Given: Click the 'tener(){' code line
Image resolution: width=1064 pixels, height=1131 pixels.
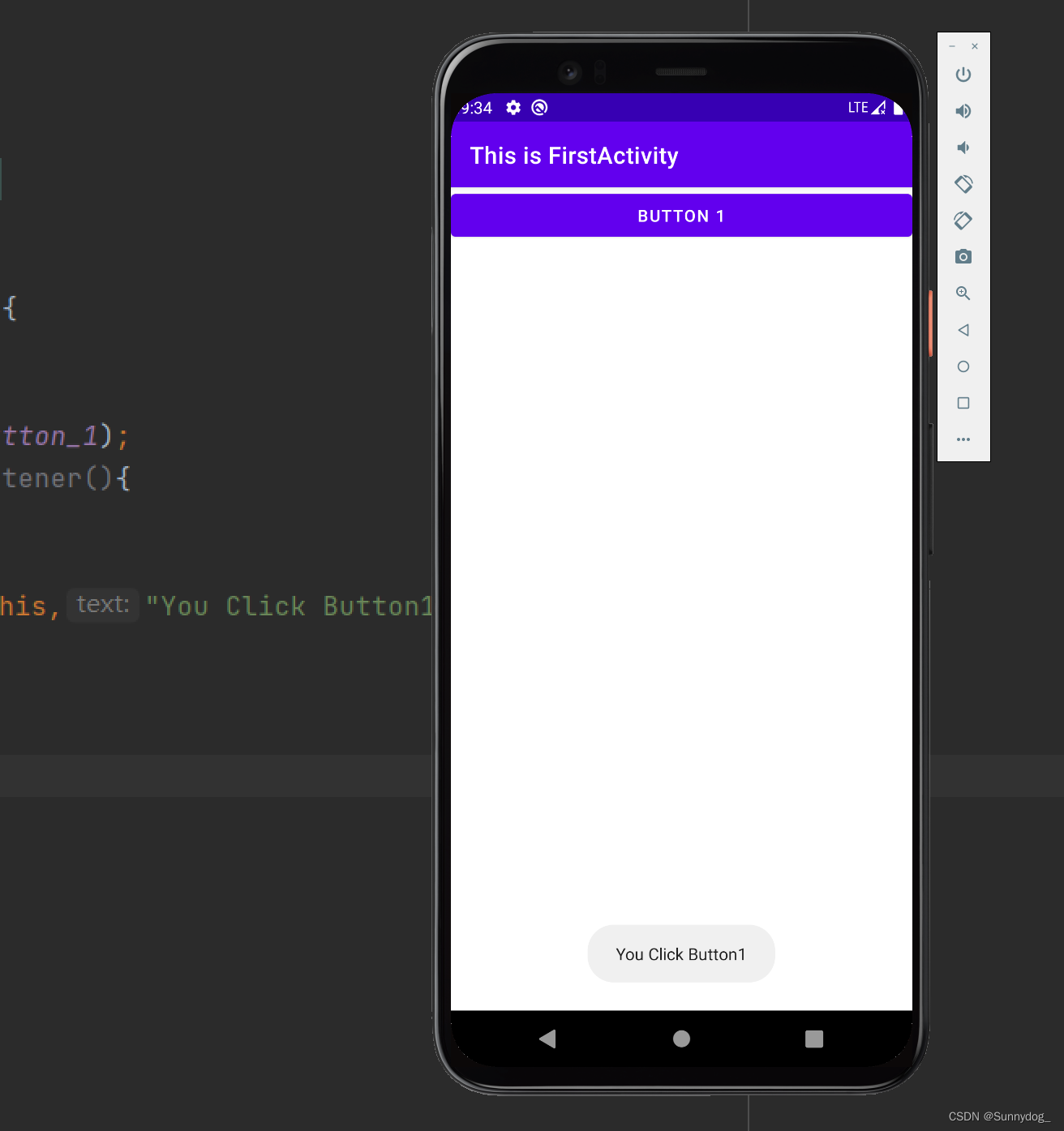Looking at the screenshot, I should tap(65, 478).
